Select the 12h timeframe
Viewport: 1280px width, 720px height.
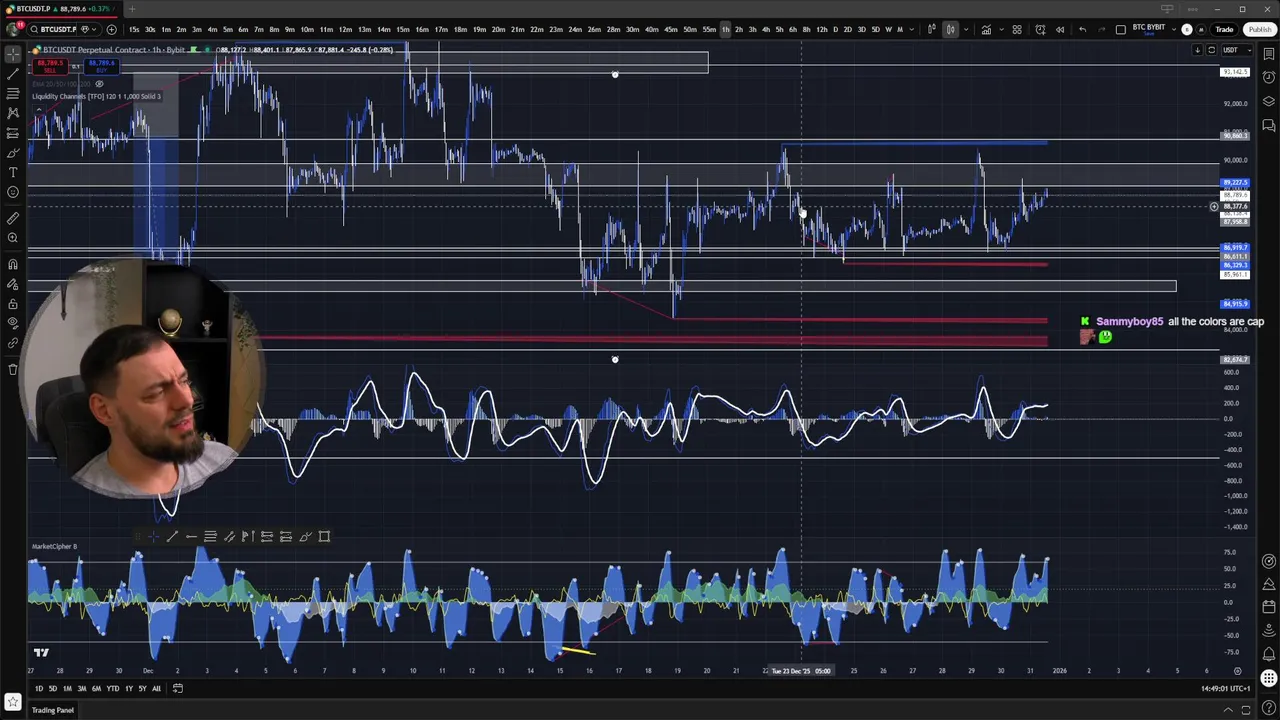click(x=822, y=29)
